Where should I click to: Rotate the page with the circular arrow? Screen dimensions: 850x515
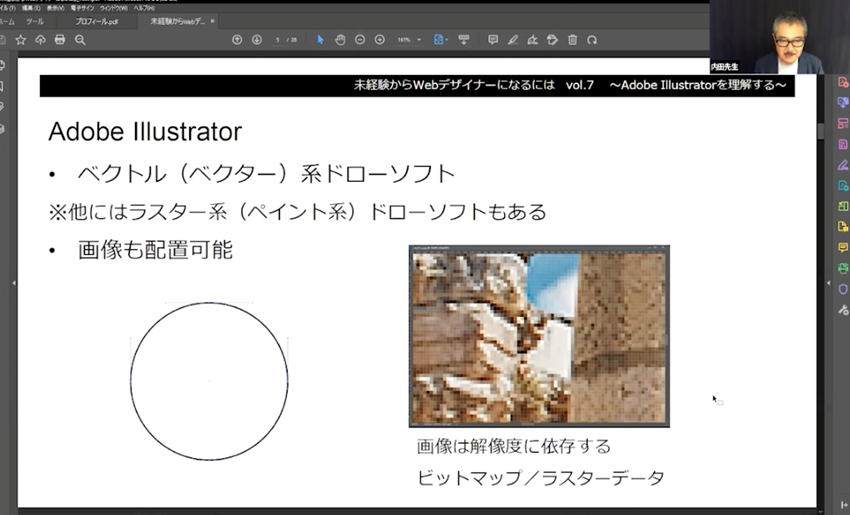click(592, 40)
